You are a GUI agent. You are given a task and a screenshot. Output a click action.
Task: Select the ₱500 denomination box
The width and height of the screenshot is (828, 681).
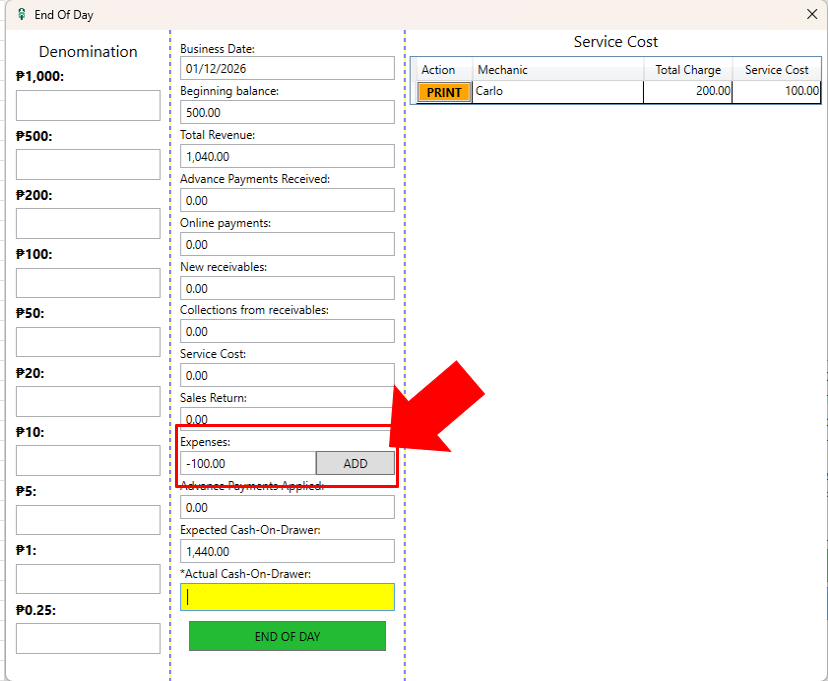88,164
